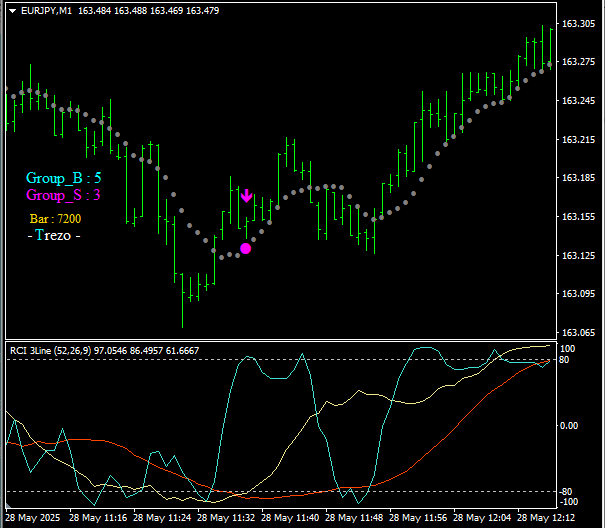Click the 28 May 12:12 time label
This screenshot has width=605, height=528.
click(x=546, y=518)
